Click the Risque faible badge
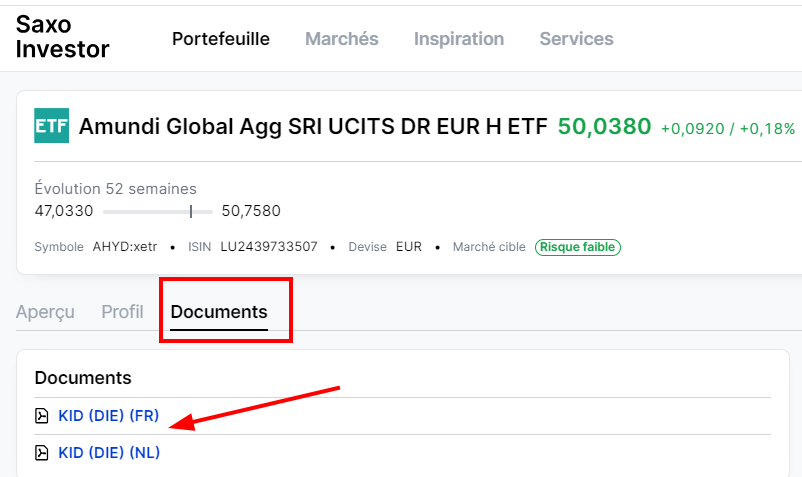 (x=577, y=247)
